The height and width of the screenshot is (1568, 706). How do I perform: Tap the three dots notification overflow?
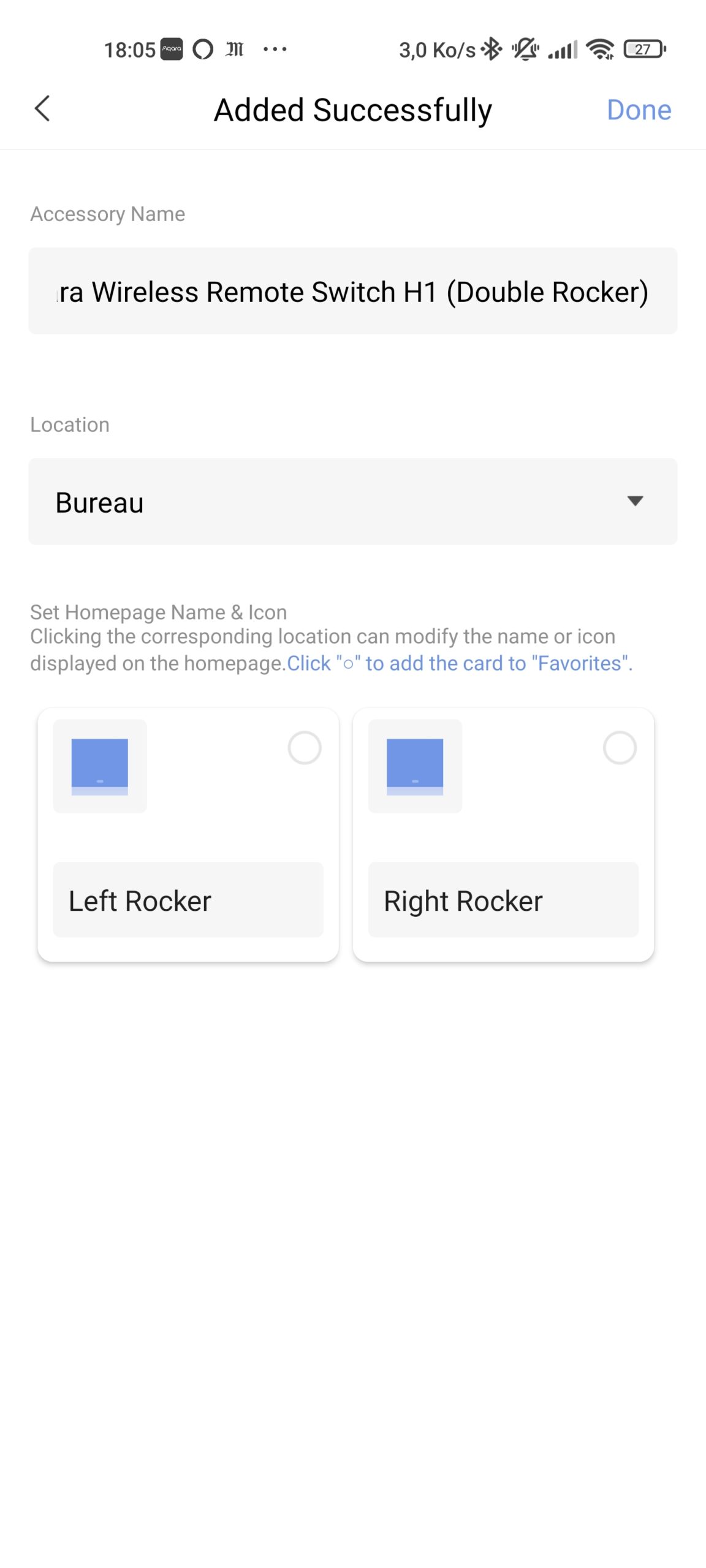click(275, 49)
